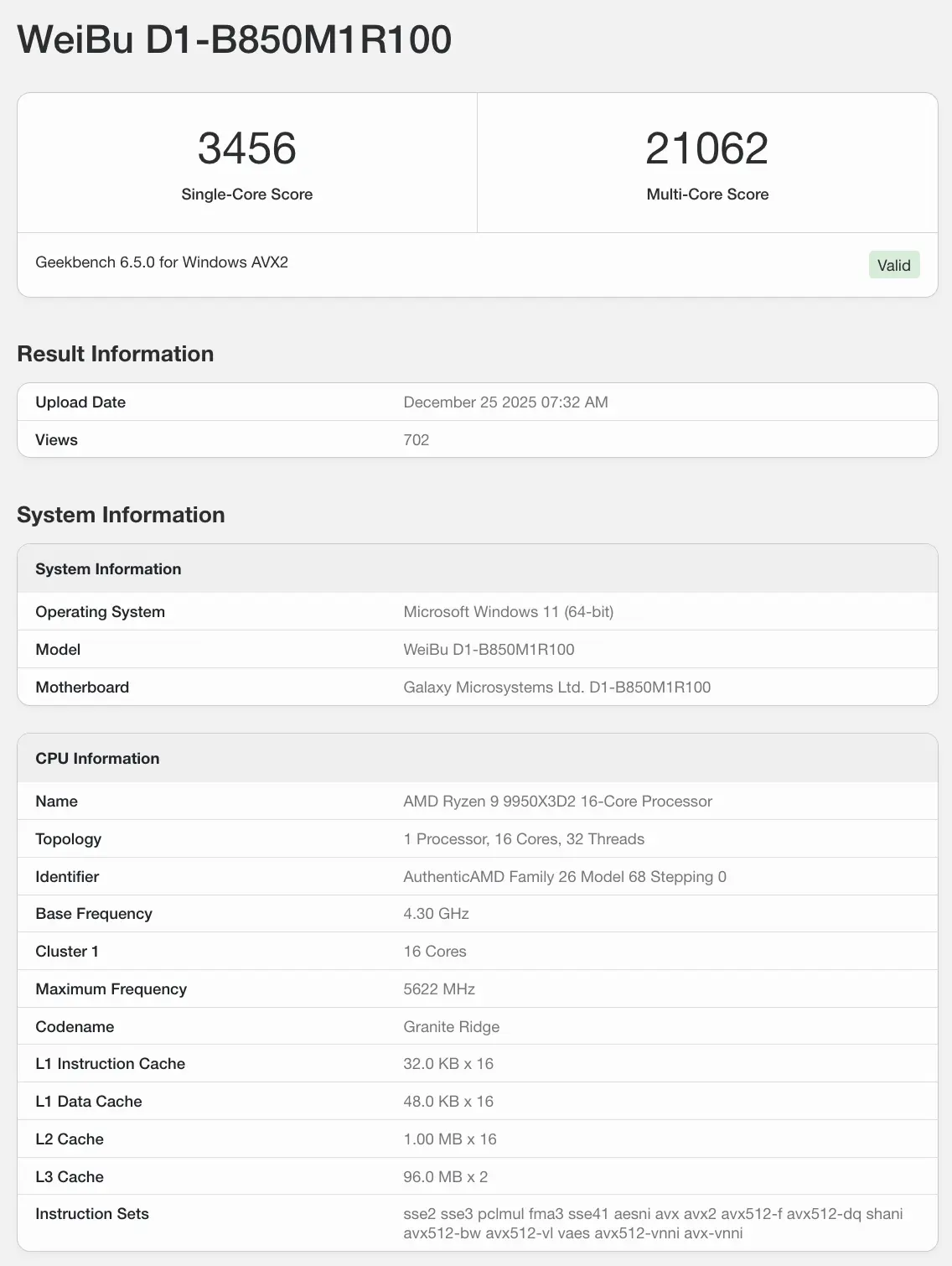
Task: Click the L3 Cache 96.0 MB value
Action: 445,1177
